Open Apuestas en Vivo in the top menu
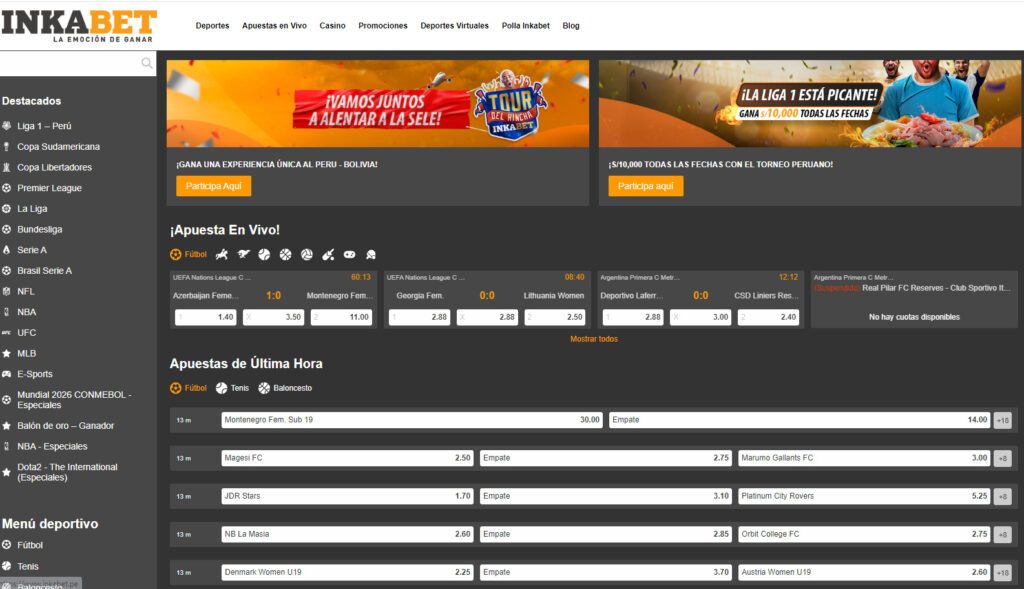Screen dimensions: 1024x589 pyautogui.click(x=274, y=26)
